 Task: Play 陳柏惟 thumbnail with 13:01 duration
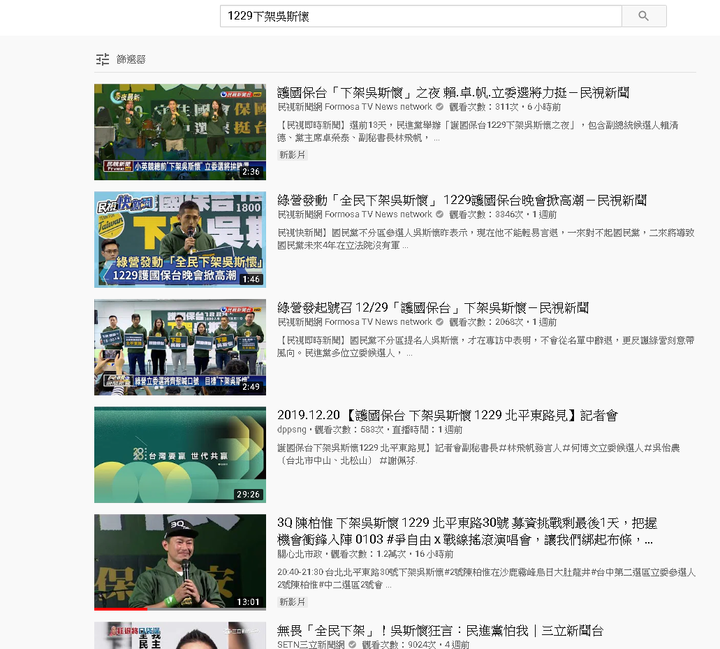pos(180,562)
